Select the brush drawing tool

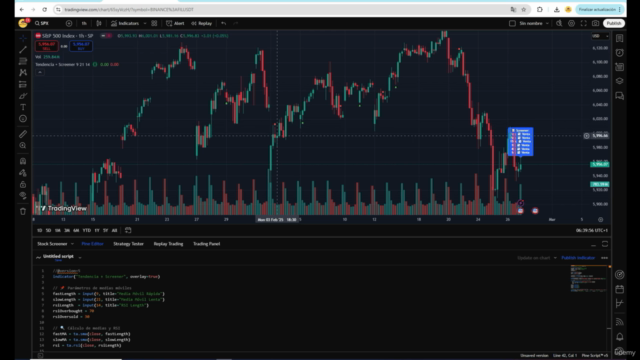click(x=23, y=96)
